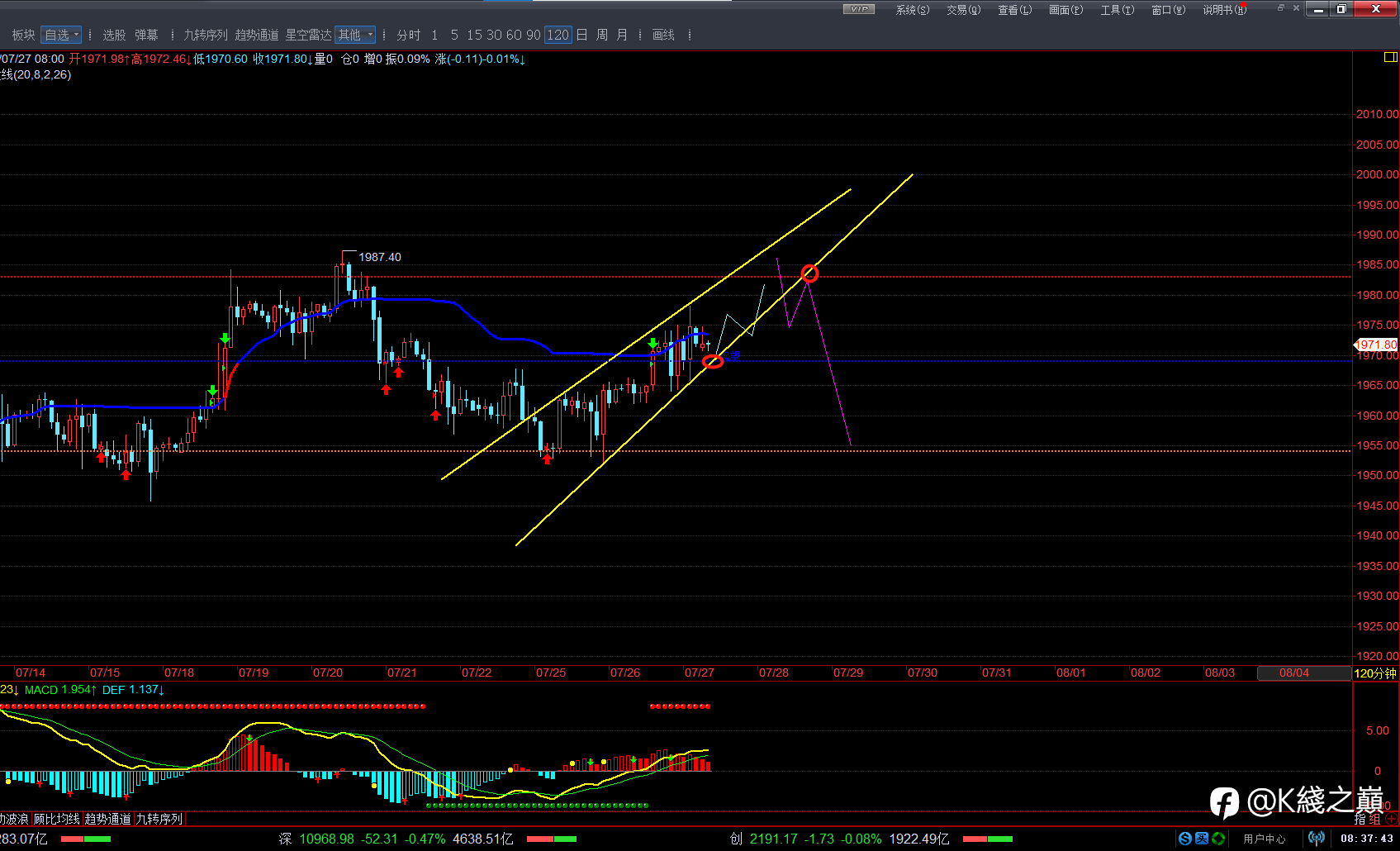Click the blue S icon in status bar

tap(1185, 839)
